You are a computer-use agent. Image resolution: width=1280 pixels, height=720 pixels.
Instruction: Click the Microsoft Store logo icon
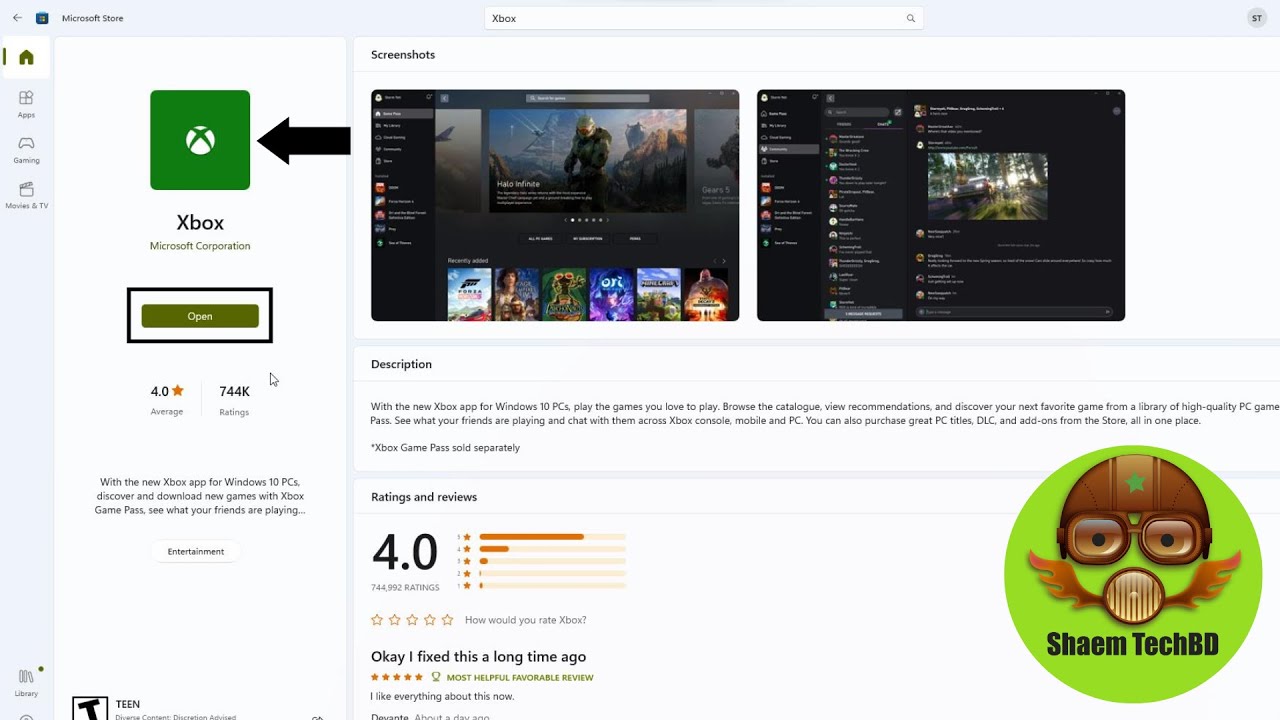[x=42, y=18]
